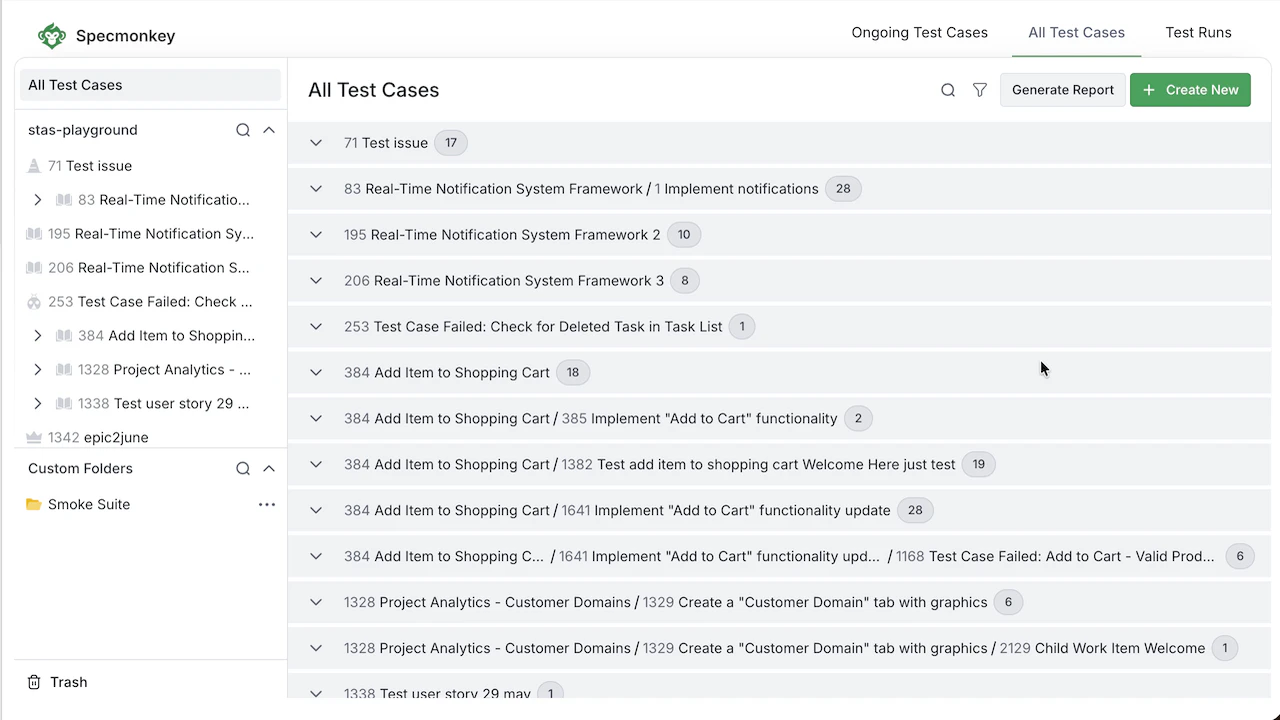Collapse 385 Implement Add to Cart functionality group
Viewport: 1280px width, 720px height.
316,419
